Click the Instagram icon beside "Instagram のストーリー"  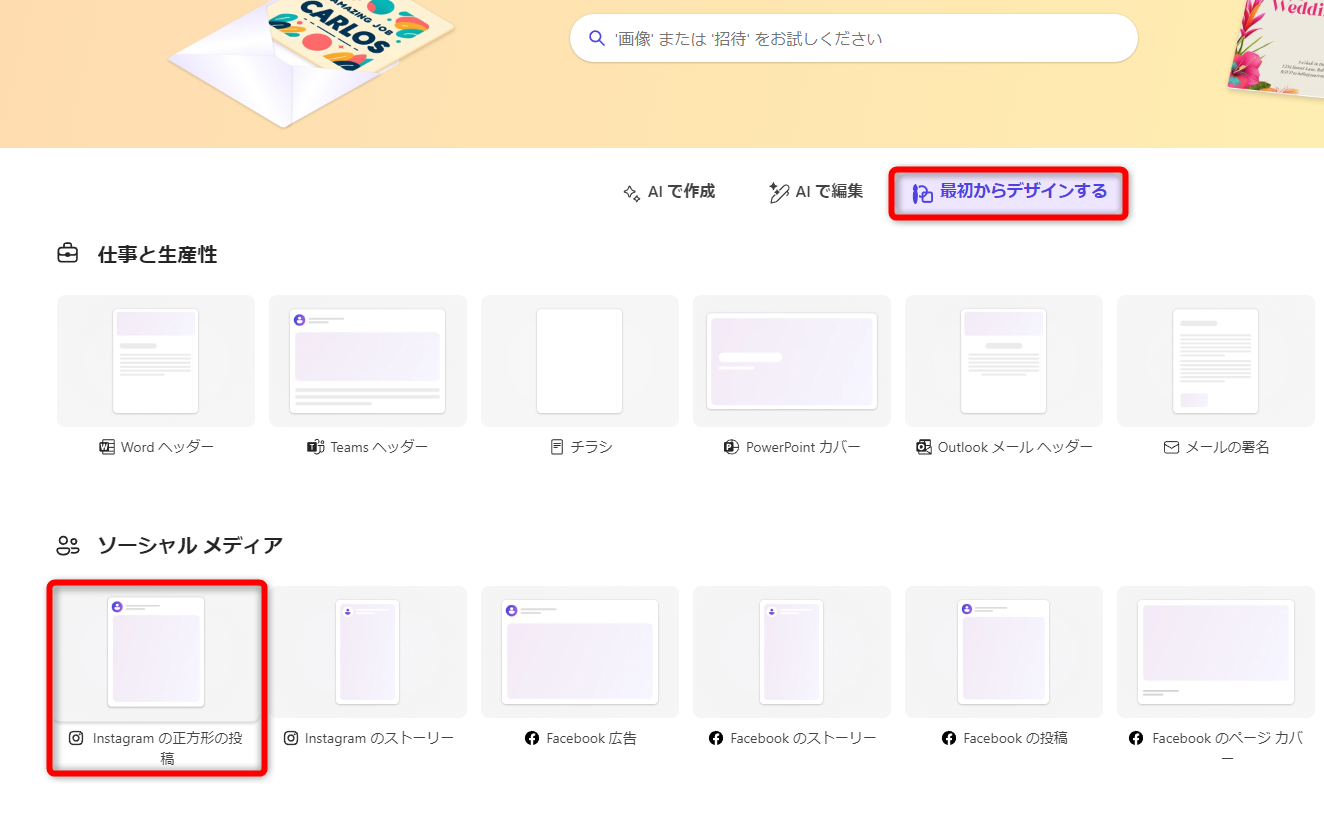[x=291, y=738]
